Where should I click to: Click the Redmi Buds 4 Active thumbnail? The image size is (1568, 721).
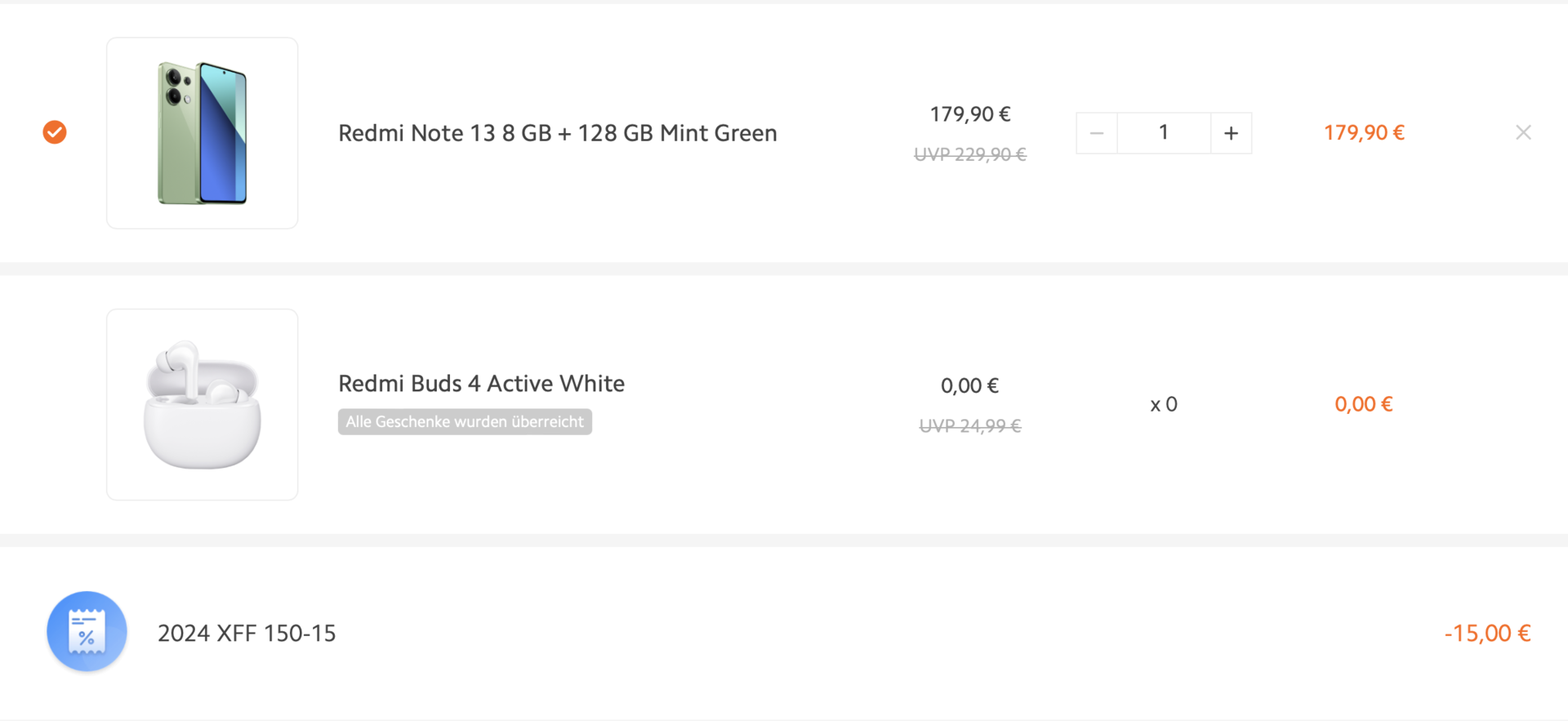point(202,404)
